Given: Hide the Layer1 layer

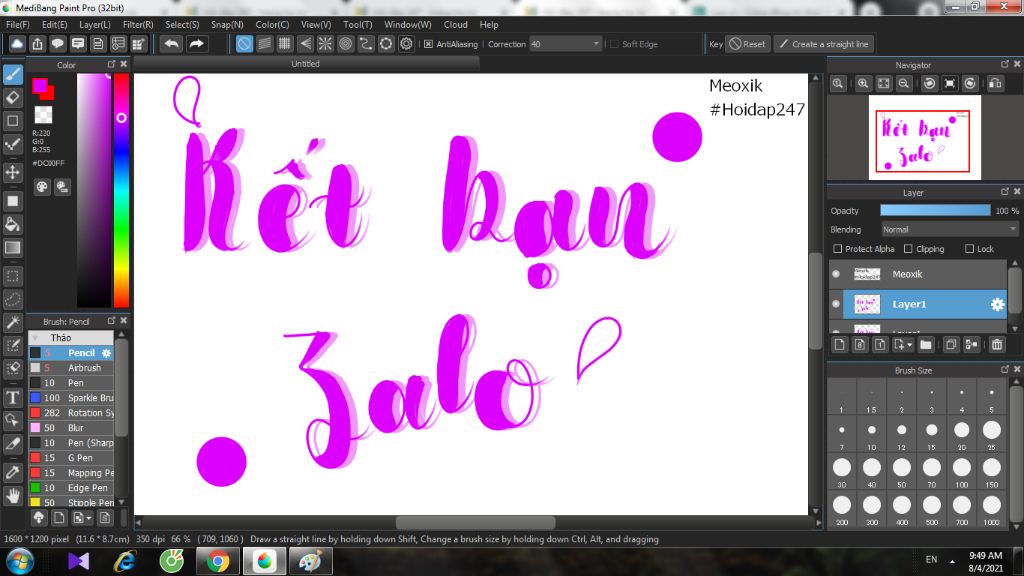Looking at the screenshot, I should coord(836,304).
